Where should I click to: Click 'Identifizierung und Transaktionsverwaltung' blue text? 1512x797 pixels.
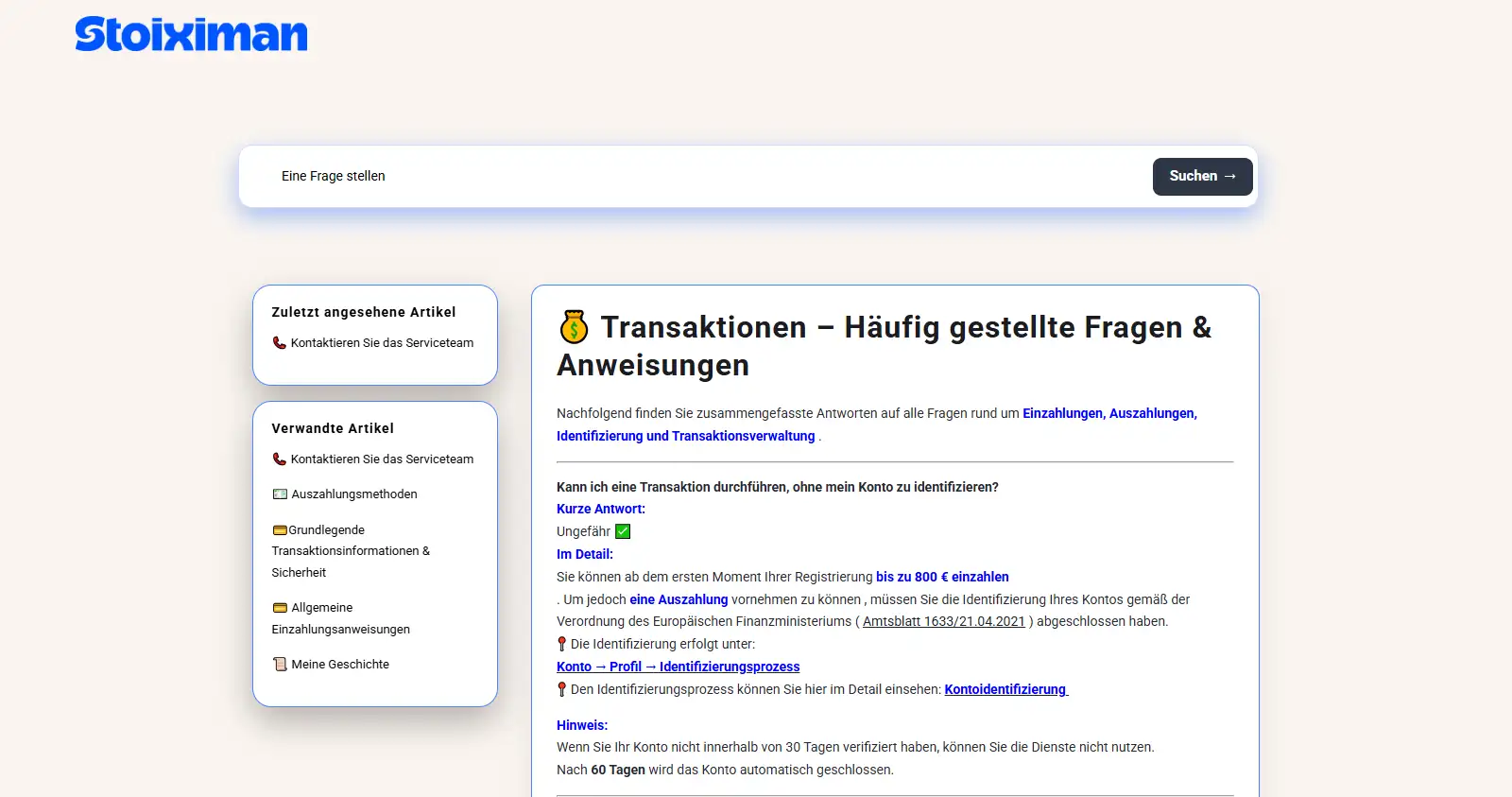point(685,436)
